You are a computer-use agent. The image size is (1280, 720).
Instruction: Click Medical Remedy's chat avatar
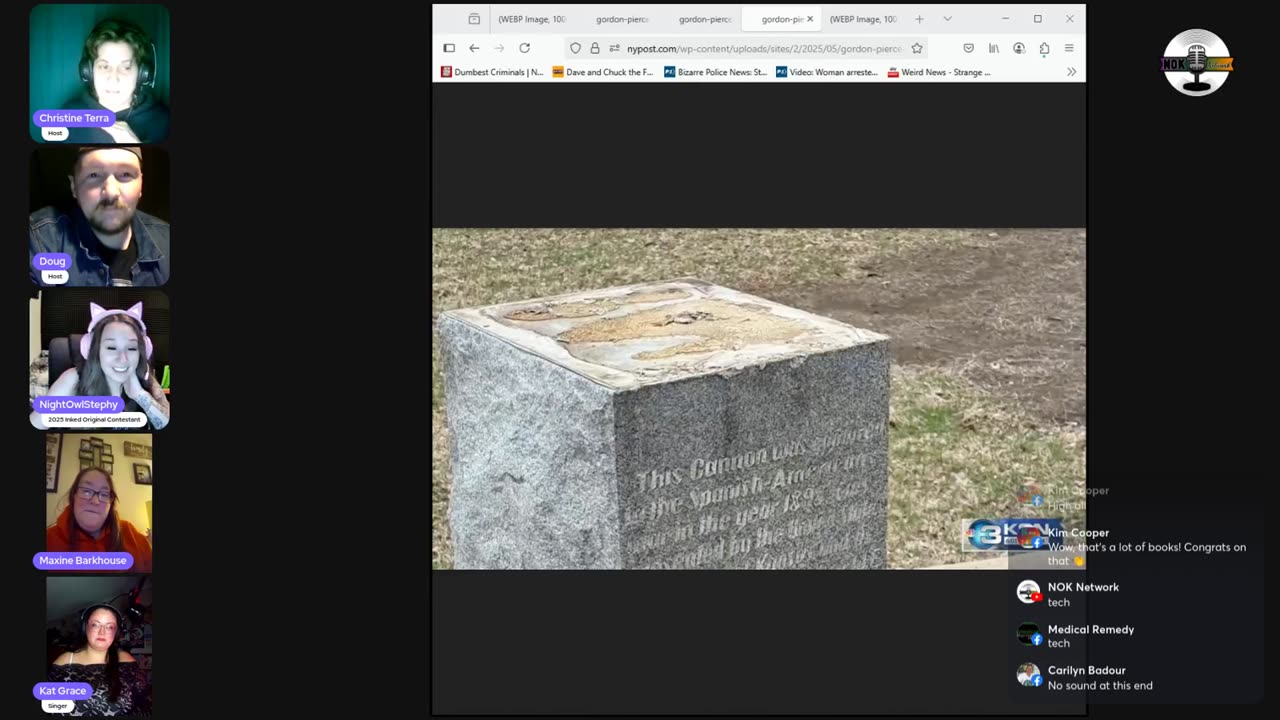(1029, 634)
